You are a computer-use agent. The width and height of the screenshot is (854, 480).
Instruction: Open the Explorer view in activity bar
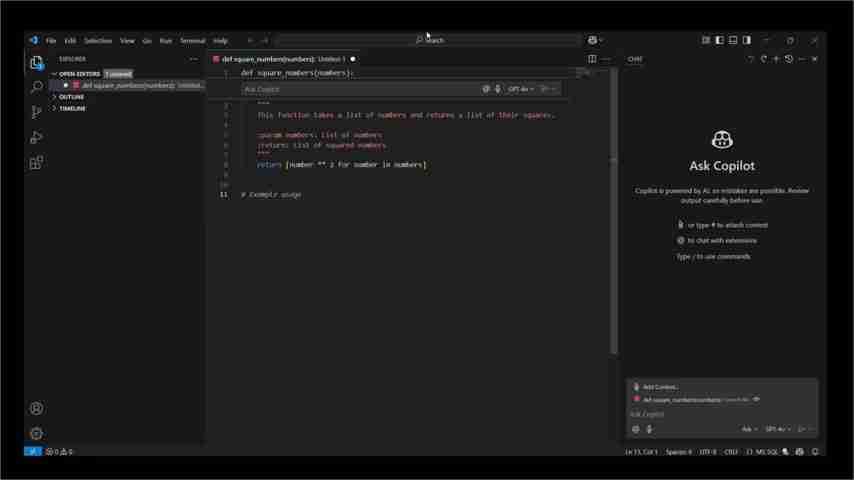[36, 63]
